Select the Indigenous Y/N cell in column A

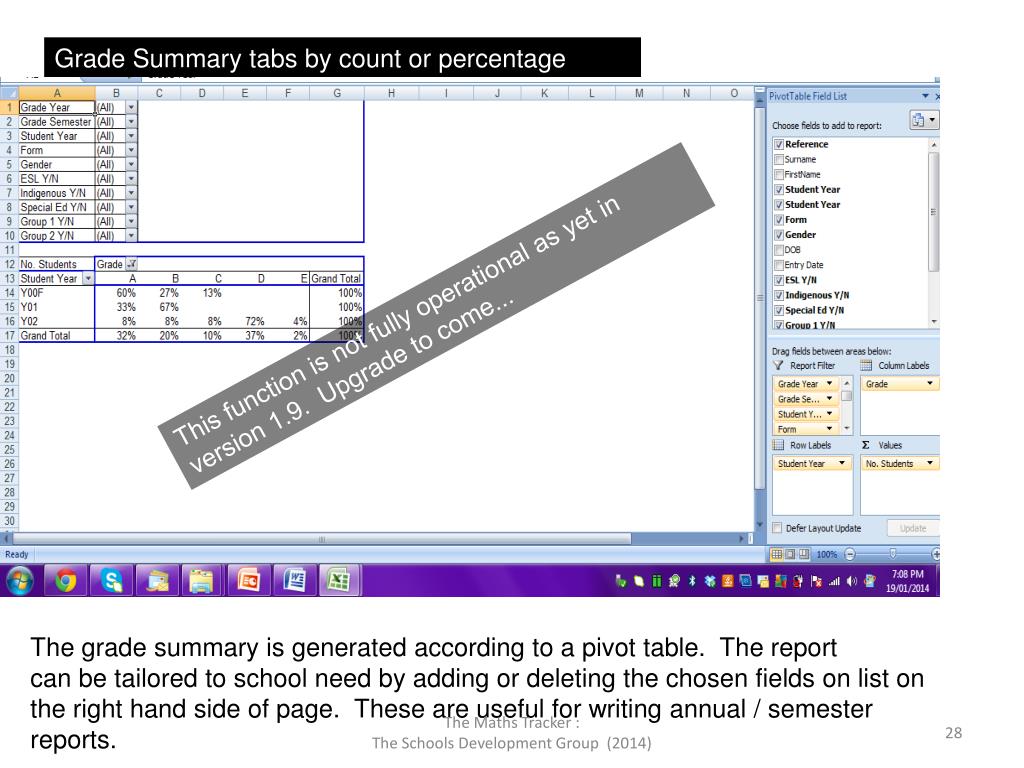57,193
